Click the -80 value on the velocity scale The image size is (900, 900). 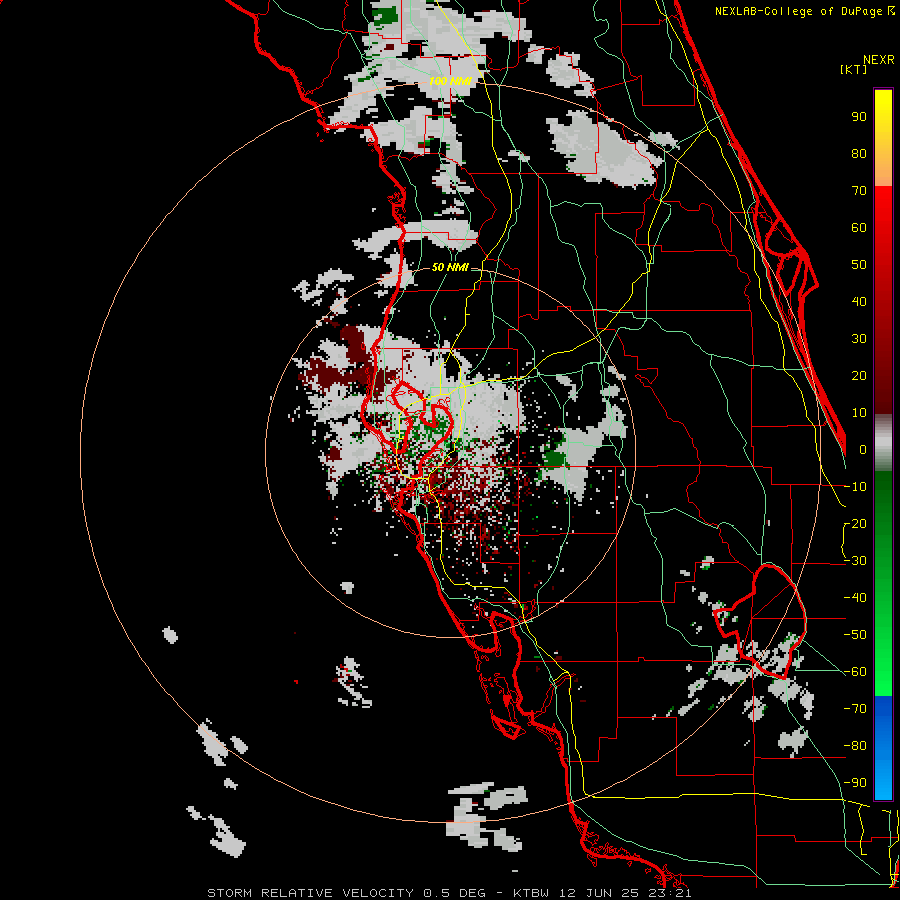coord(855,746)
